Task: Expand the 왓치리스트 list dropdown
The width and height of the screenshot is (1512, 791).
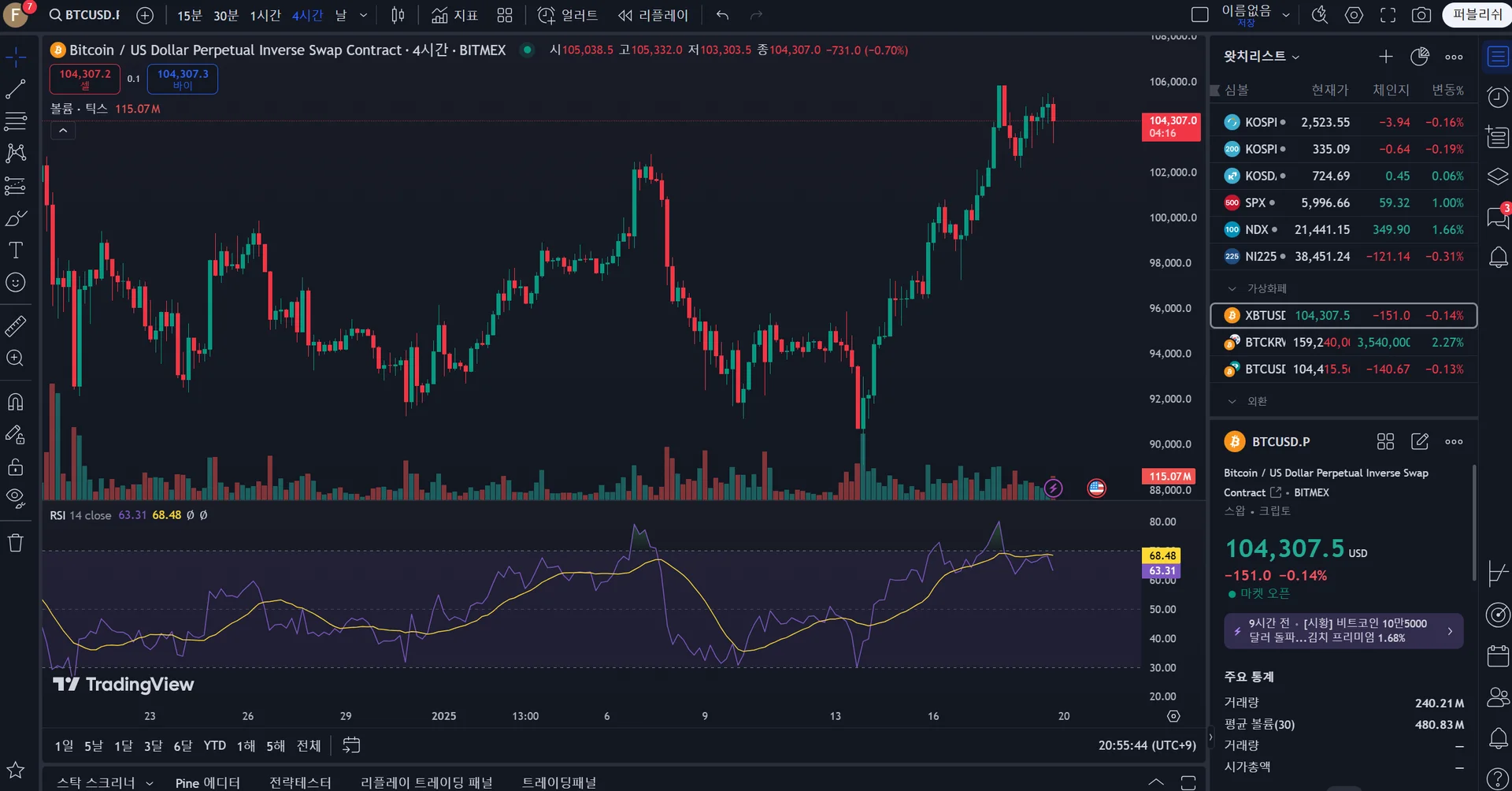Action: coord(1262,57)
